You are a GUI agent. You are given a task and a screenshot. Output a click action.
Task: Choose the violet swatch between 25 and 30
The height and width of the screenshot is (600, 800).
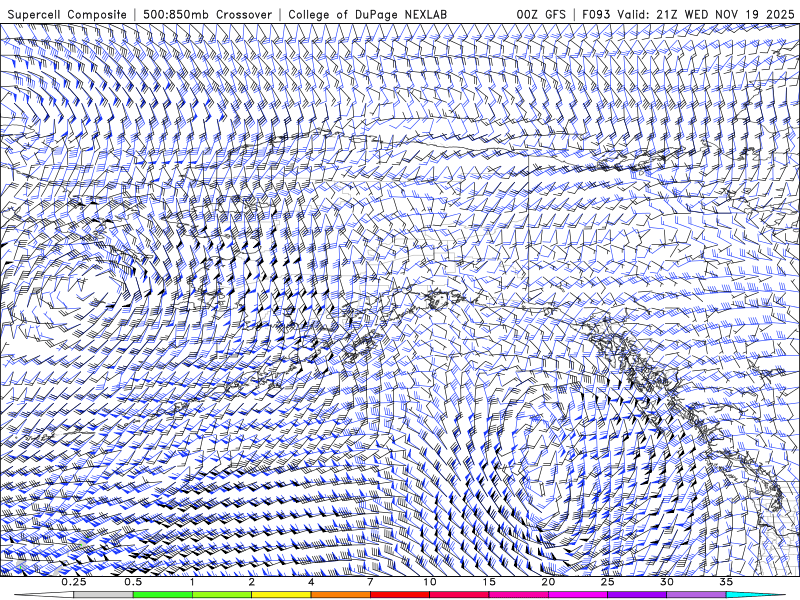point(637,595)
